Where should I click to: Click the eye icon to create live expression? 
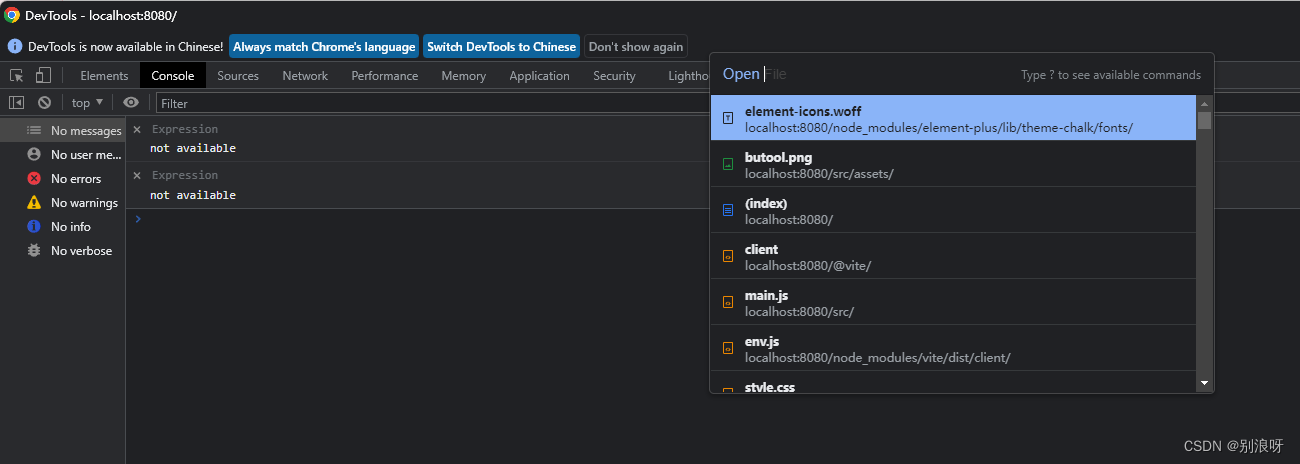(x=131, y=102)
